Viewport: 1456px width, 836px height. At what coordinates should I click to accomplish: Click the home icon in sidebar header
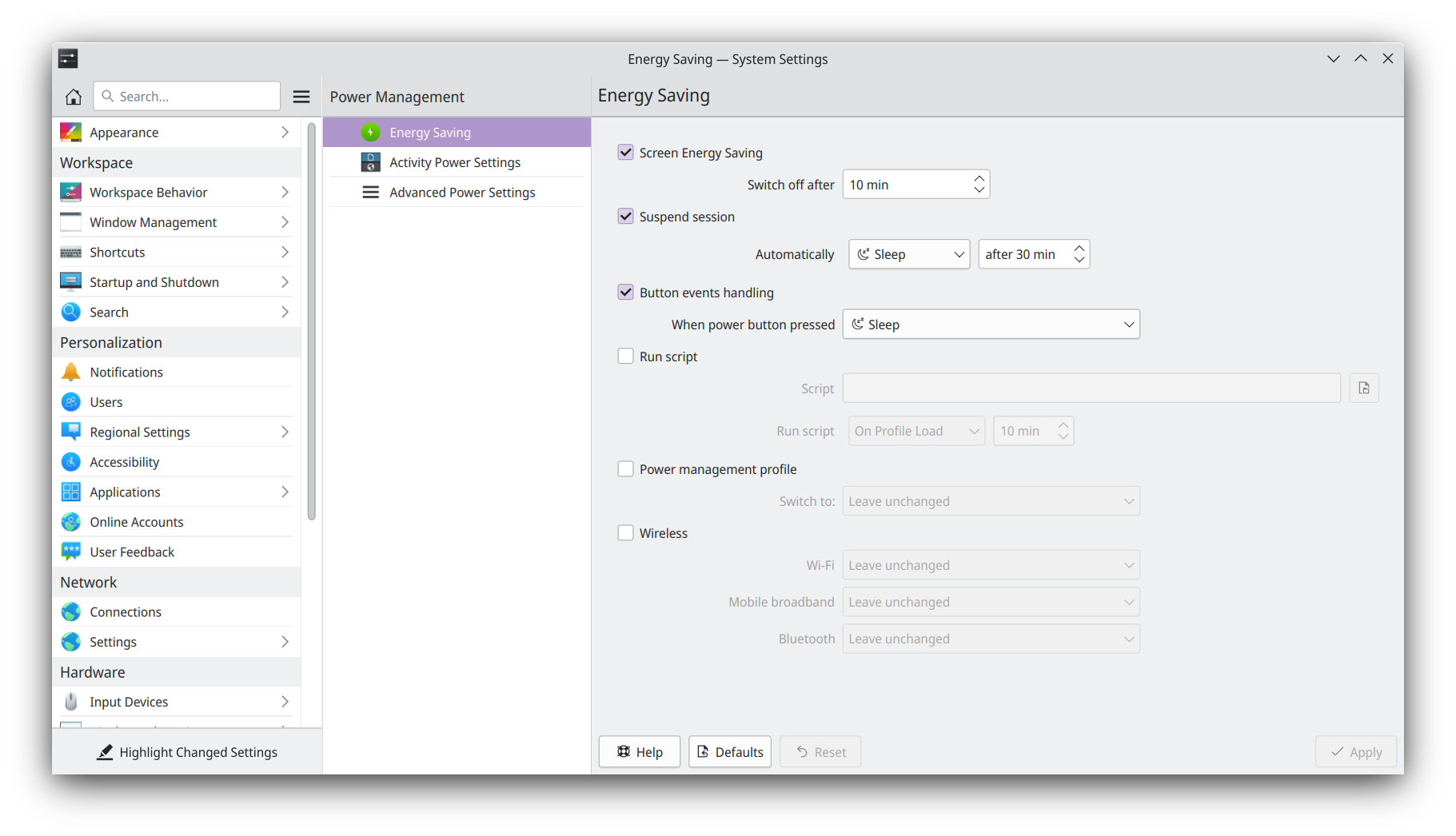(x=74, y=97)
